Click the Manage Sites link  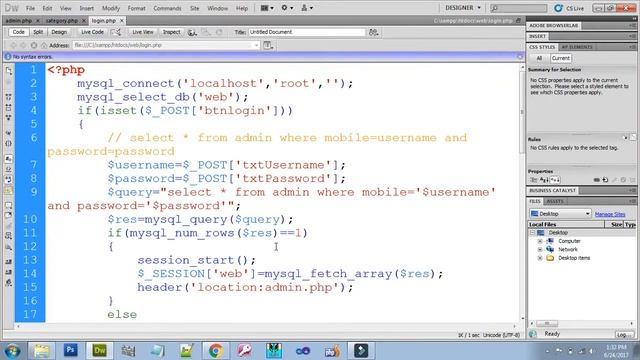[x=610, y=214]
